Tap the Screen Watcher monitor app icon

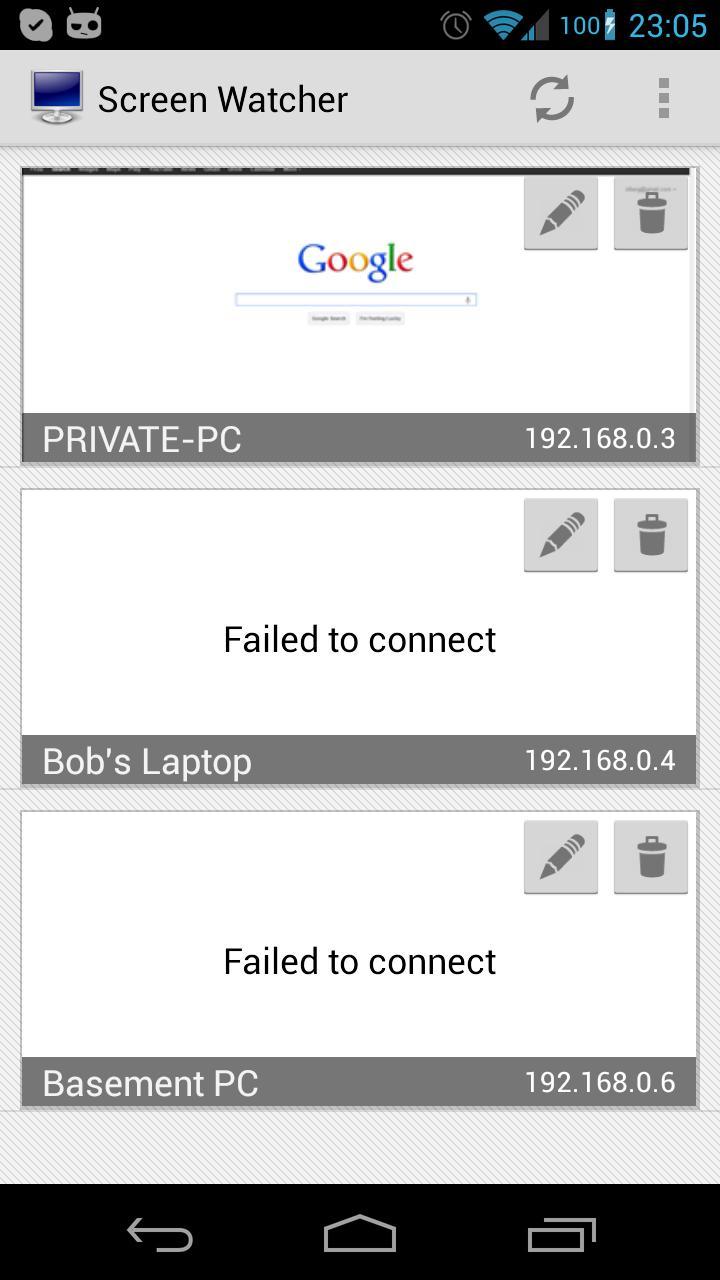click(56, 98)
